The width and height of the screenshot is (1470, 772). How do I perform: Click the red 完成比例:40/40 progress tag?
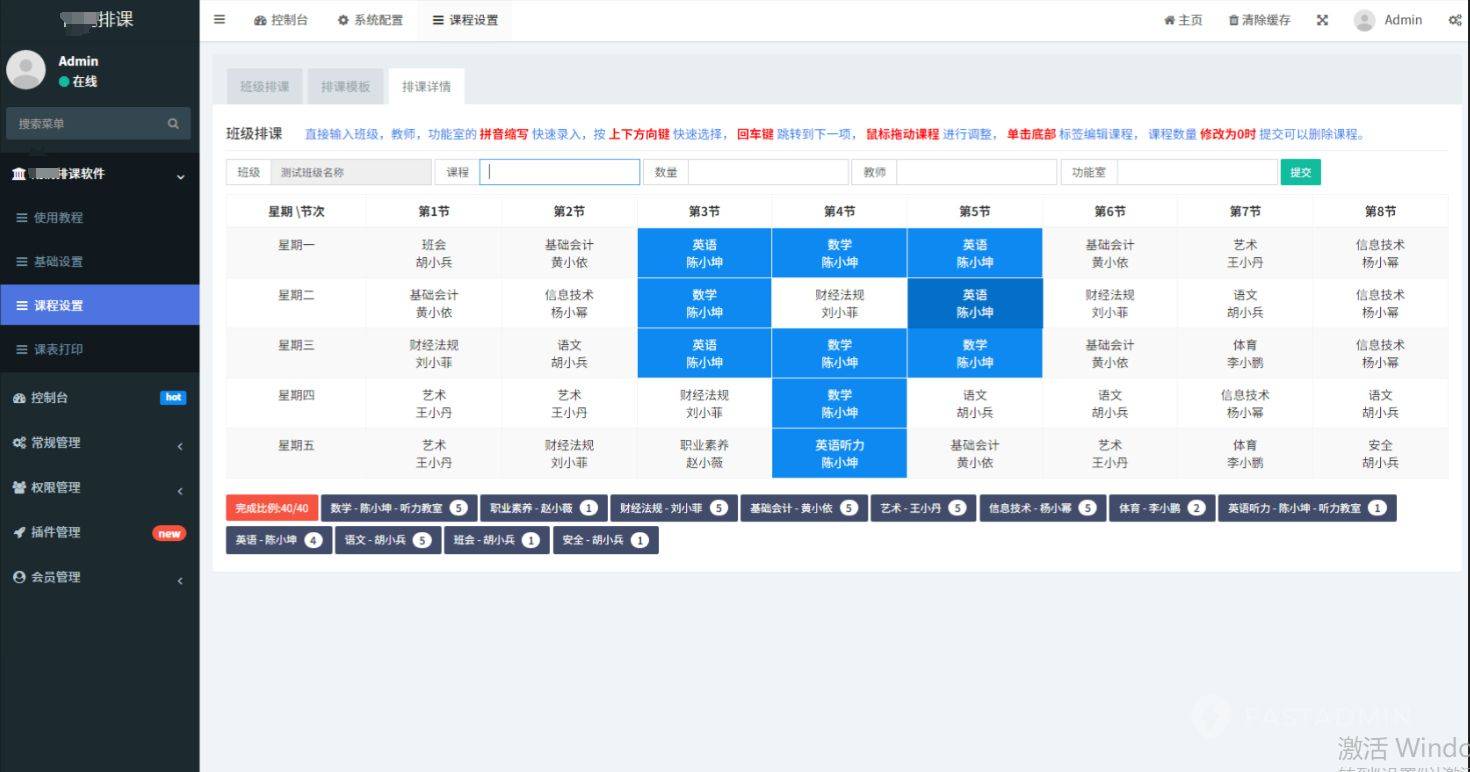(x=269, y=507)
